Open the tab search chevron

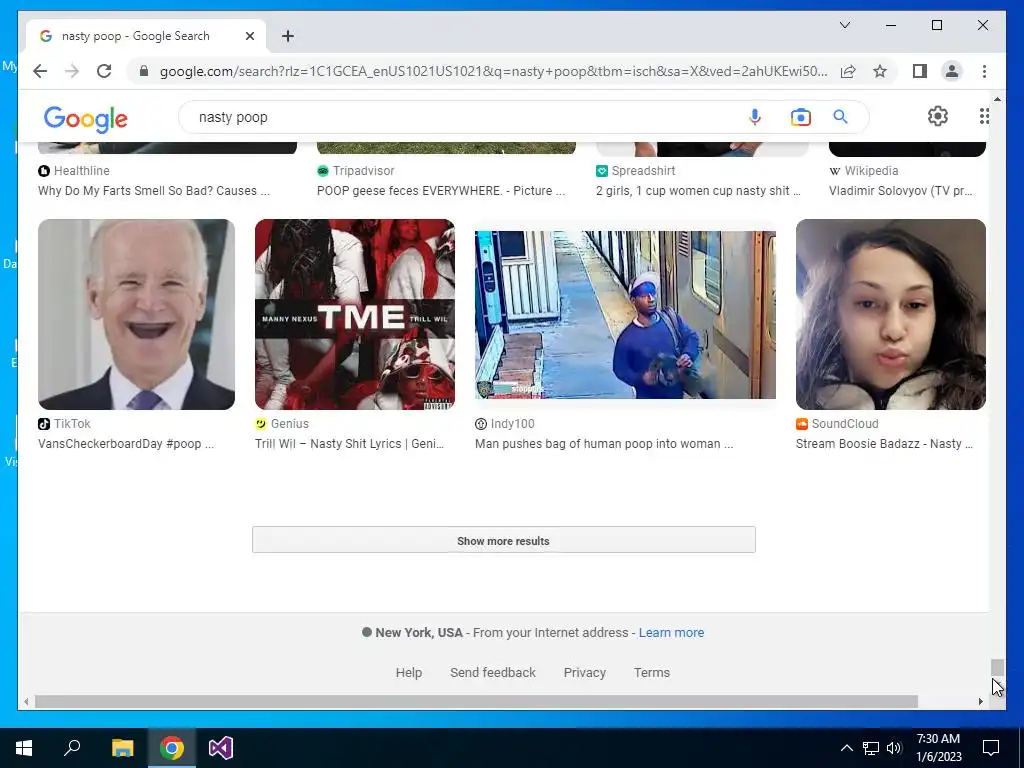pyautogui.click(x=844, y=25)
